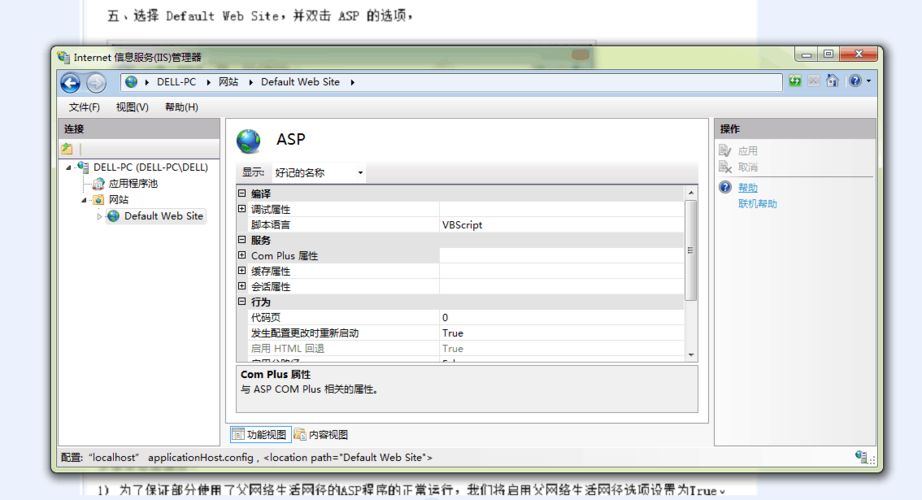Collapse the 行为 property group
The width and height of the screenshot is (922, 500).
[242, 301]
